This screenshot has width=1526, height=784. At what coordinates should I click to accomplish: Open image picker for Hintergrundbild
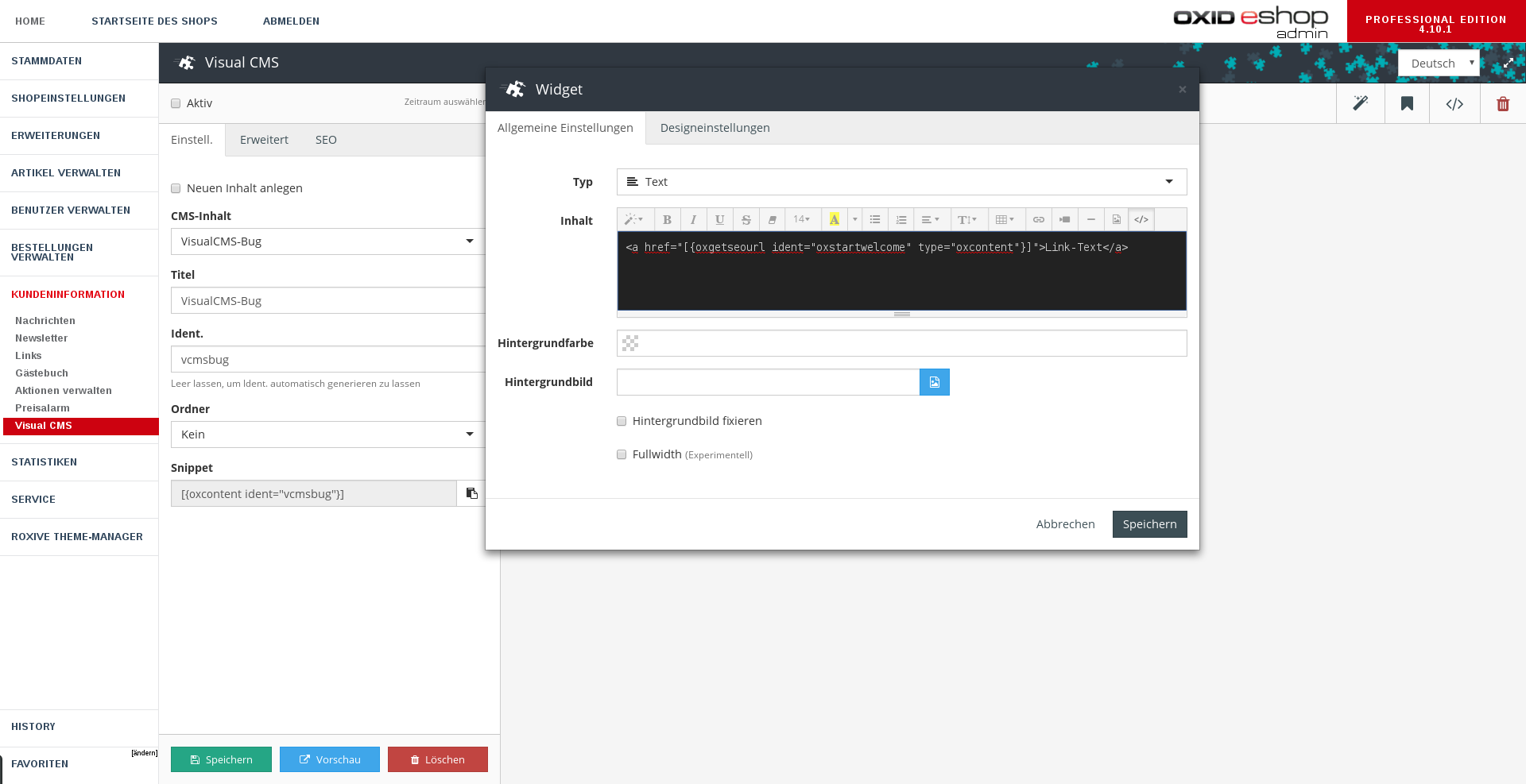tap(935, 382)
